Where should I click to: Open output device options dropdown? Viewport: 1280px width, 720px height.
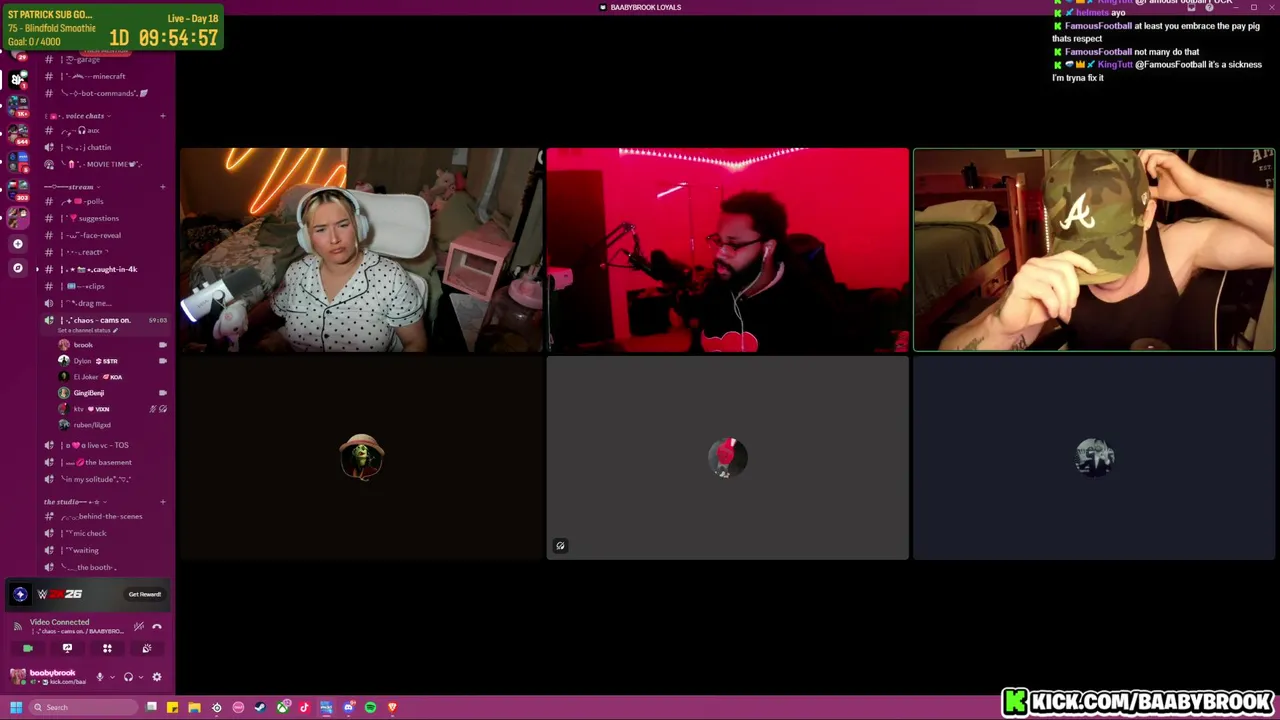140,677
